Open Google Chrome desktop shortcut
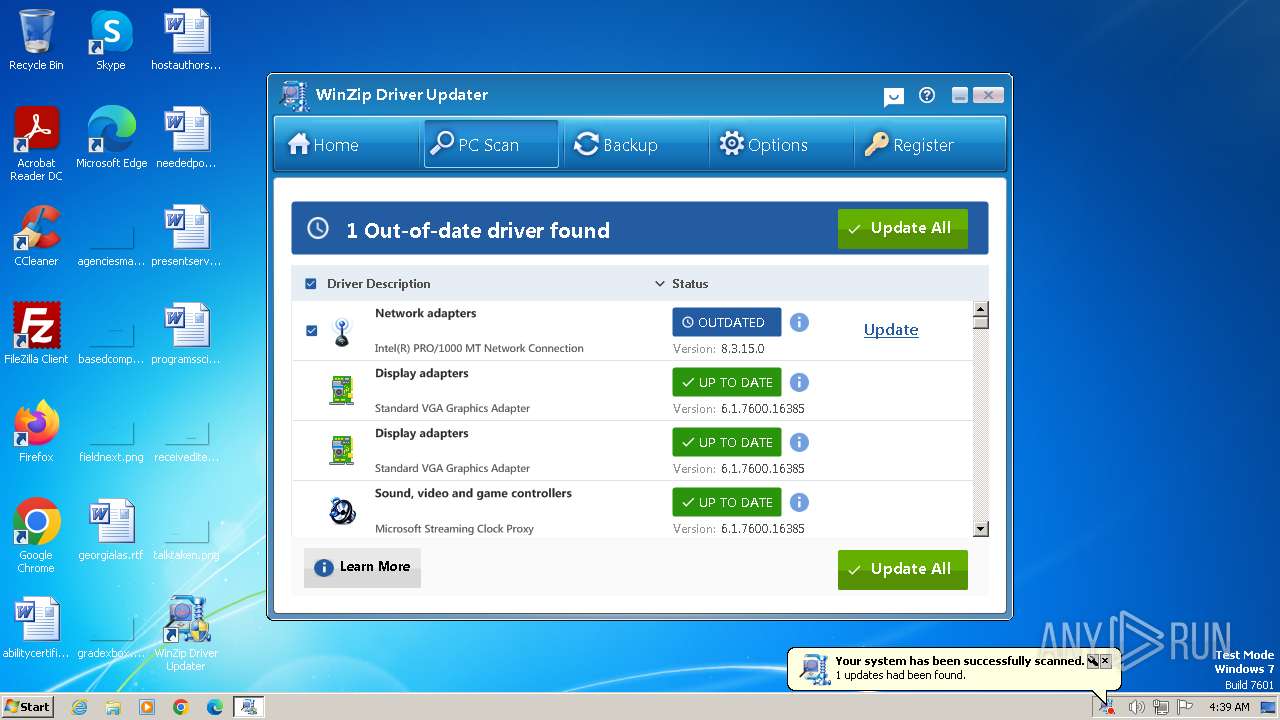Screen dimensions: 1280x720 [x=36, y=536]
